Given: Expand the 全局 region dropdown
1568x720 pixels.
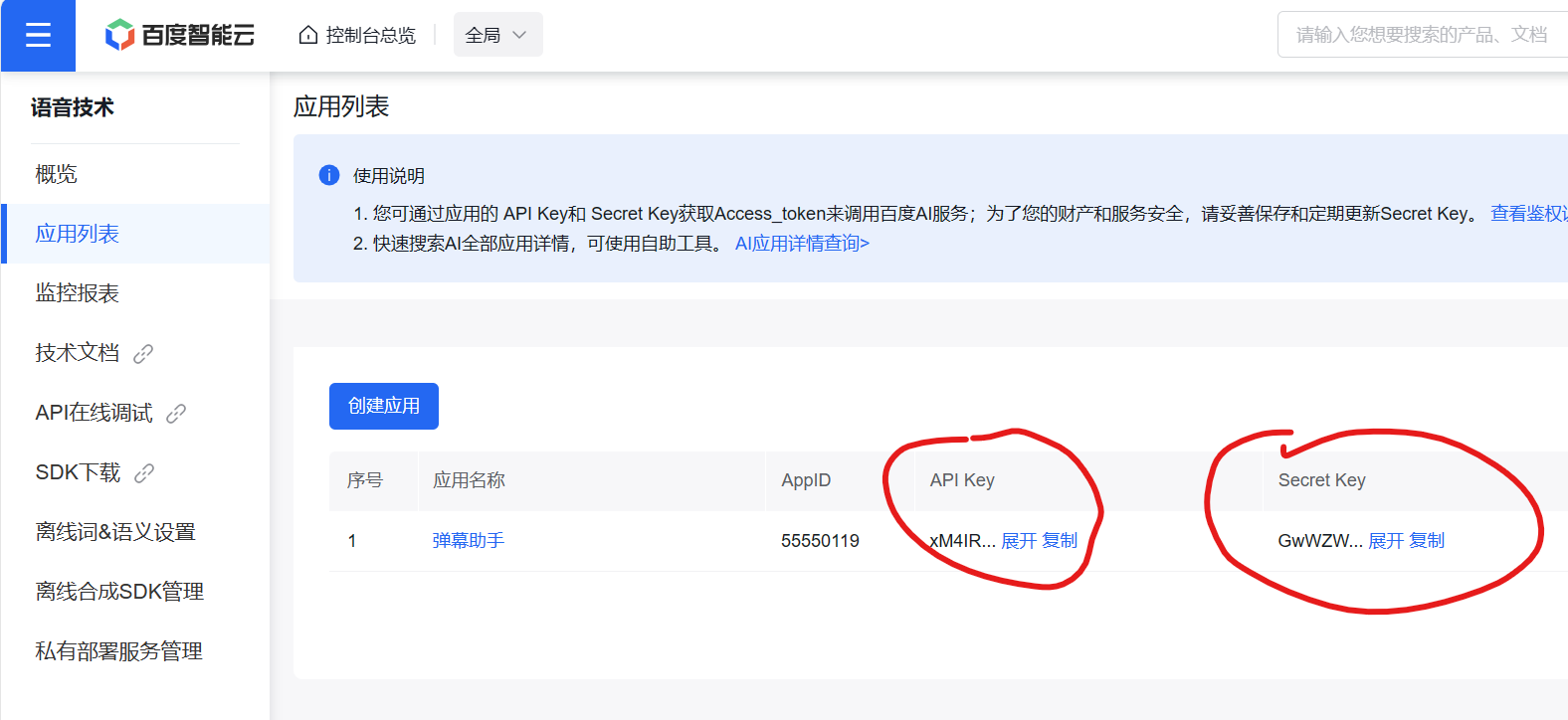Looking at the screenshot, I should pyautogui.click(x=497, y=35).
